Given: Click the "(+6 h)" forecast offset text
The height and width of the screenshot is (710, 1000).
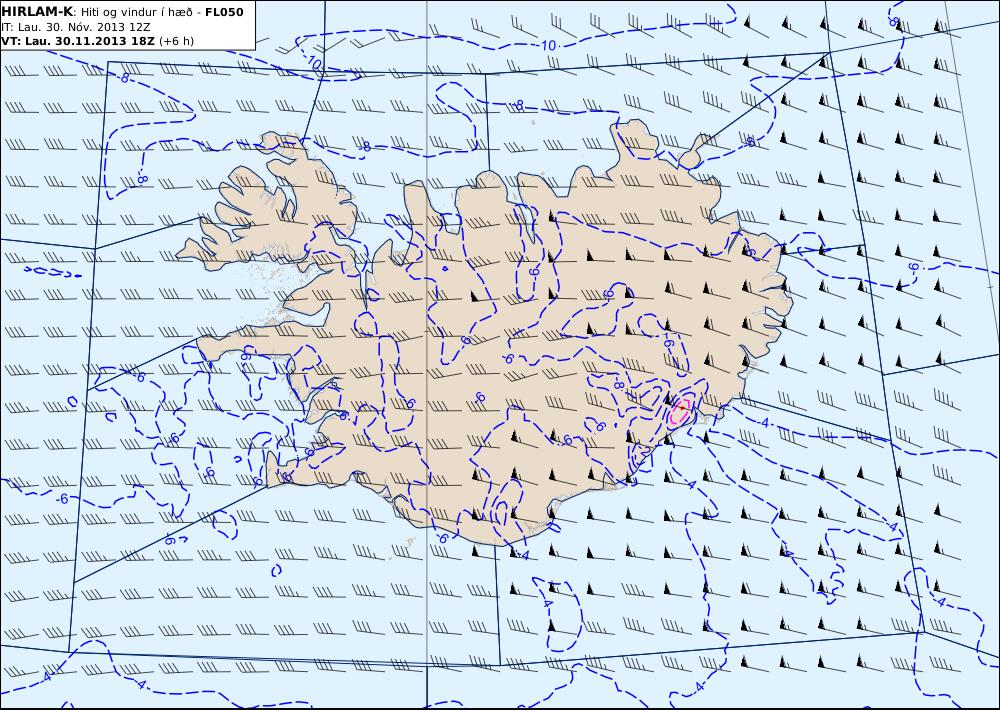Looking at the screenshot, I should [177, 41].
